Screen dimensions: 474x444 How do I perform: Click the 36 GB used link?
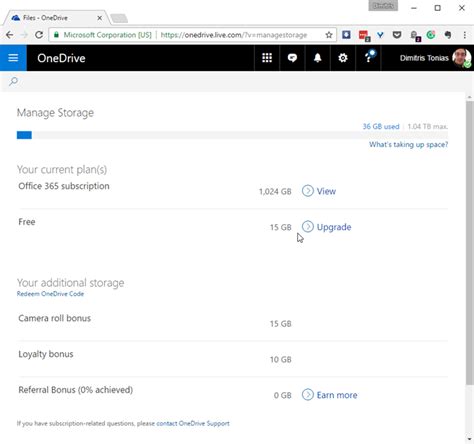[x=381, y=127]
